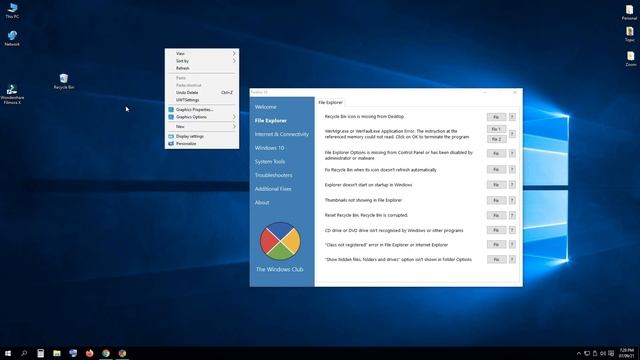The height and width of the screenshot is (360, 640).
Task: Open help for Recycle Bin missing fix
Action: pos(512,117)
